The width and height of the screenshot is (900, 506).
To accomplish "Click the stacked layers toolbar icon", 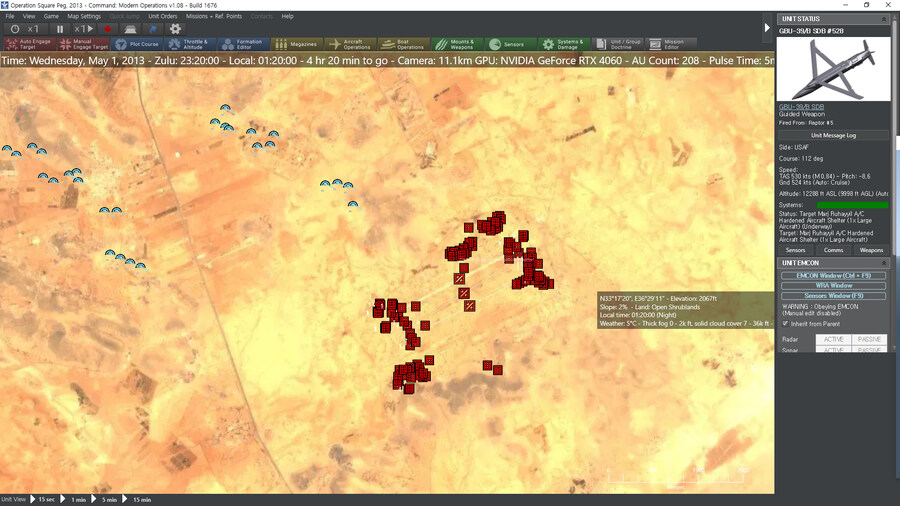I will pos(130,29).
